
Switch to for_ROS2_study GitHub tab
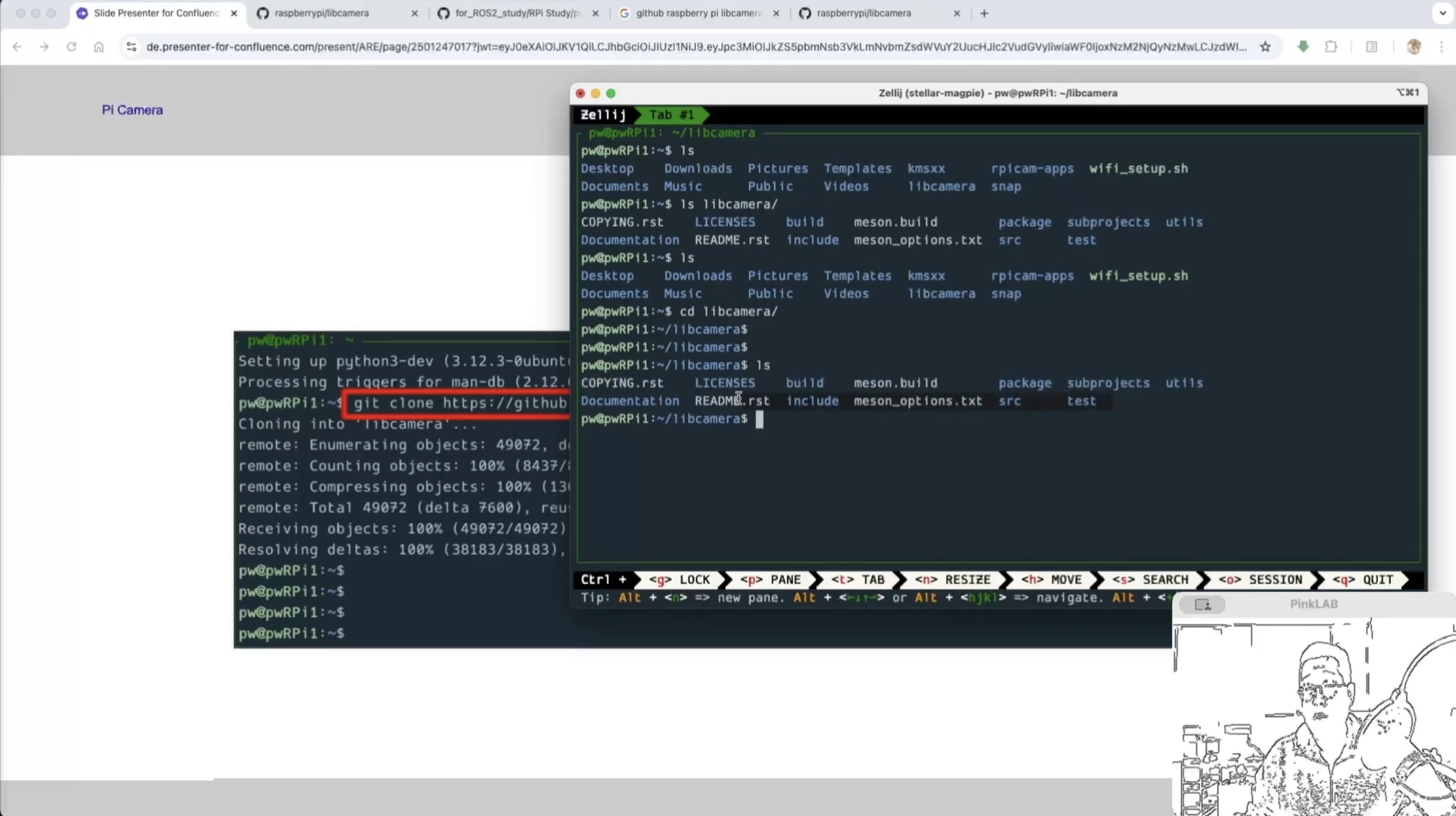pyautogui.click(x=517, y=13)
